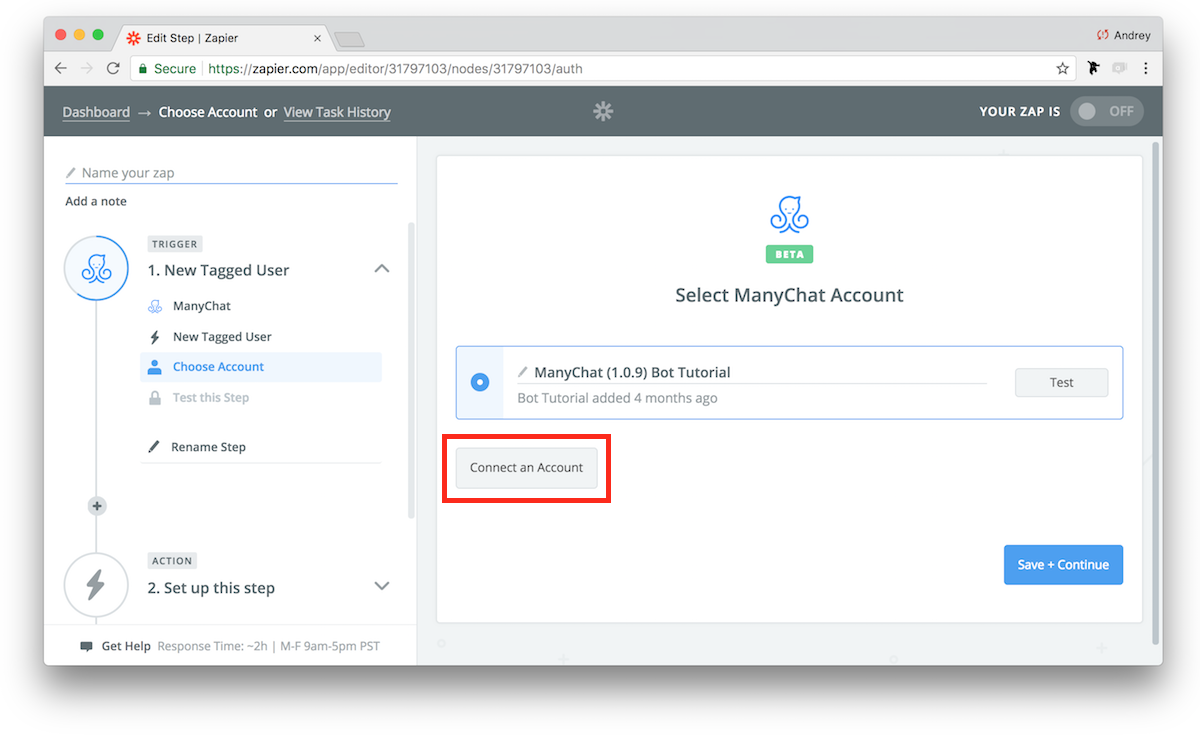Click the Zapier asterisk logo in header
1200x741 pixels.
click(x=603, y=111)
